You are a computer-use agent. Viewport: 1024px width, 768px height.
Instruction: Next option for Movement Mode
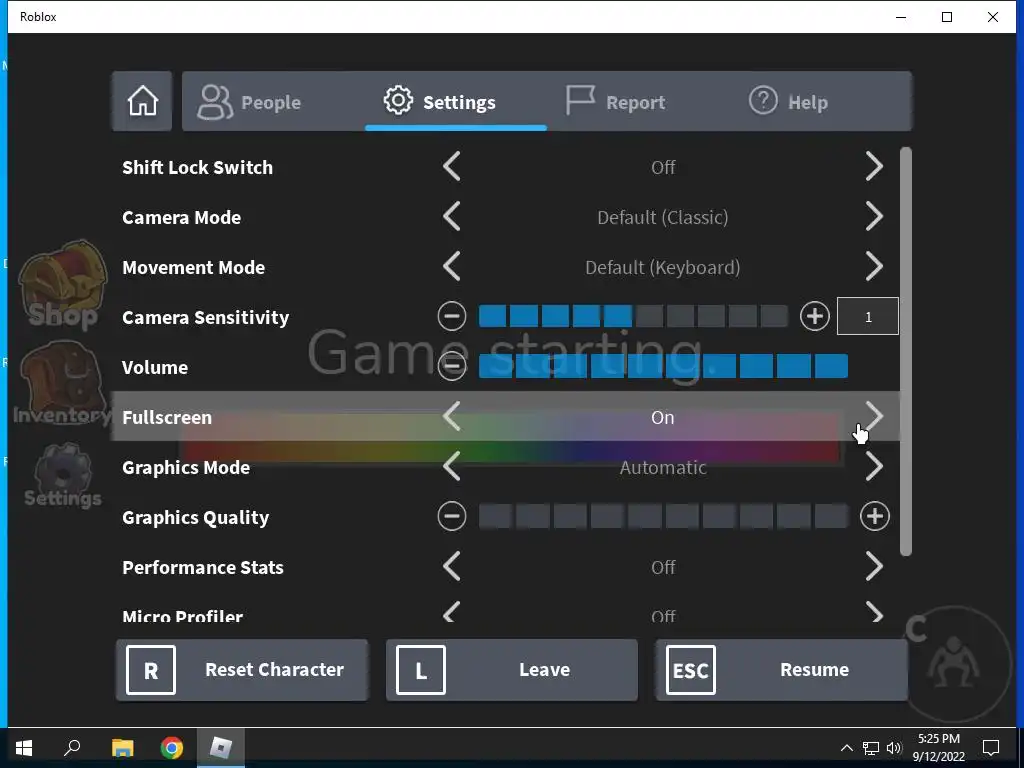coord(874,266)
